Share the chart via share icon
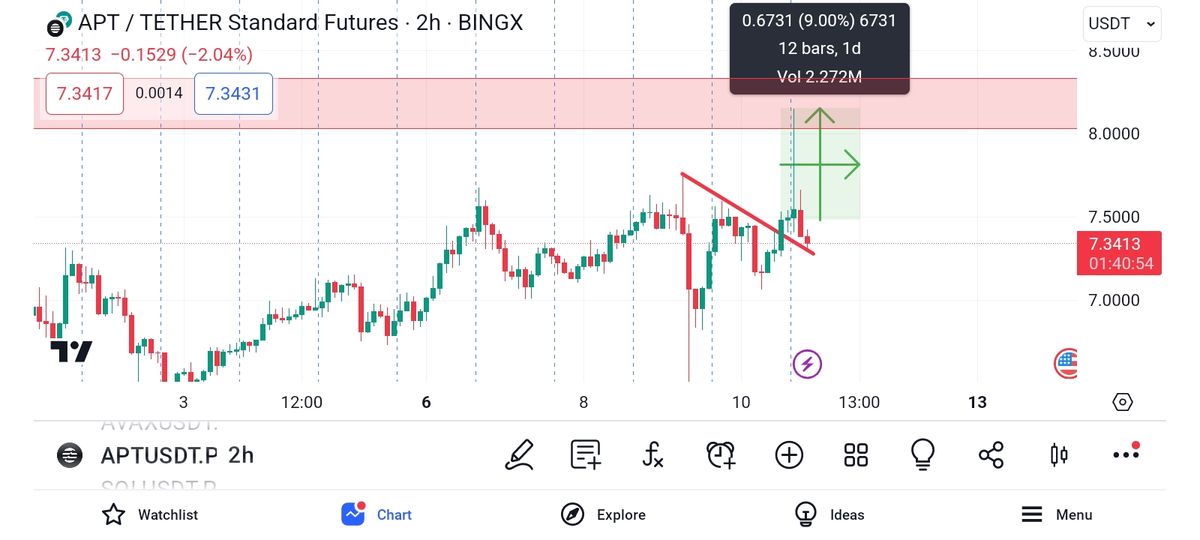 click(x=991, y=456)
